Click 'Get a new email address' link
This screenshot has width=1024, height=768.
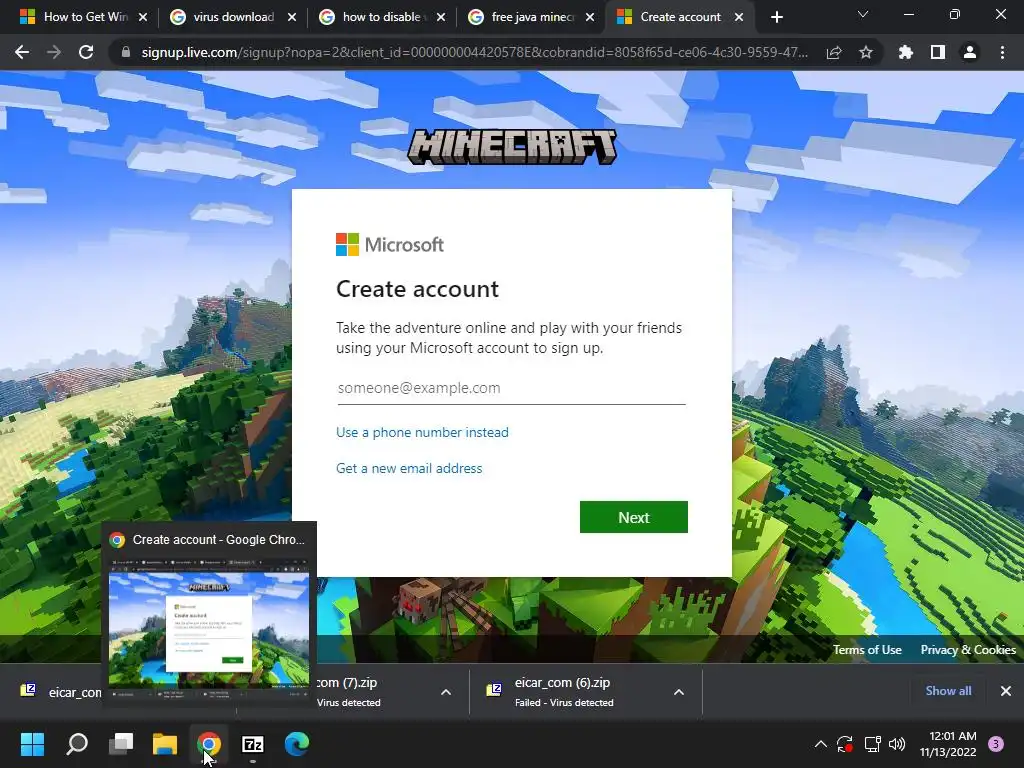click(x=409, y=468)
